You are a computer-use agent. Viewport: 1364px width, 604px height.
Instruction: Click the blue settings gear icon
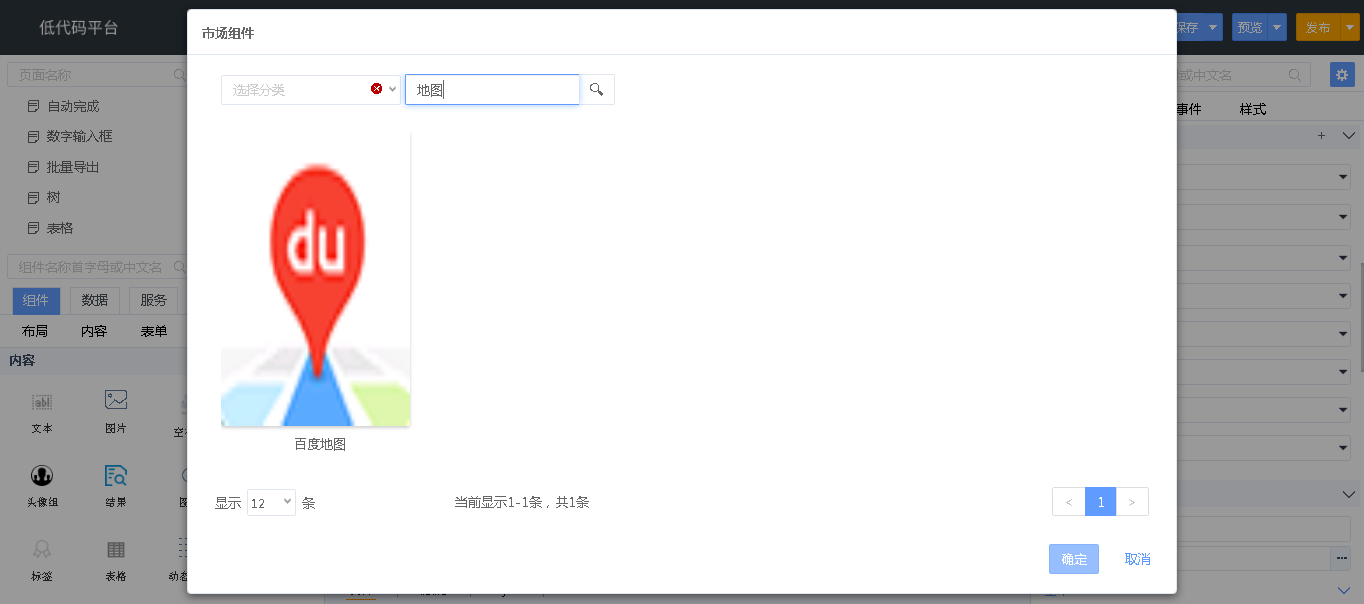coord(1342,75)
